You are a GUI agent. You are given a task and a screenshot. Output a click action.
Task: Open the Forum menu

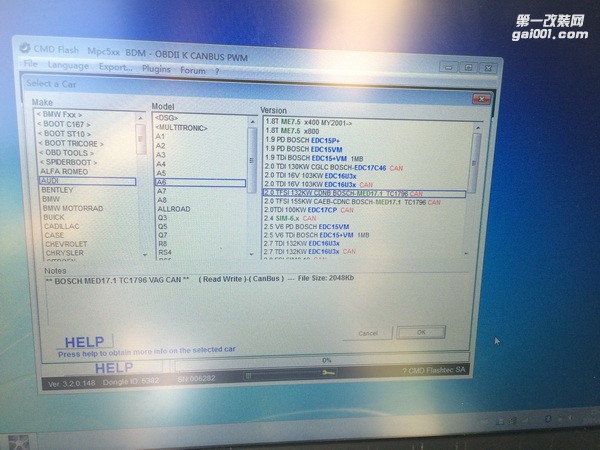[x=193, y=71]
